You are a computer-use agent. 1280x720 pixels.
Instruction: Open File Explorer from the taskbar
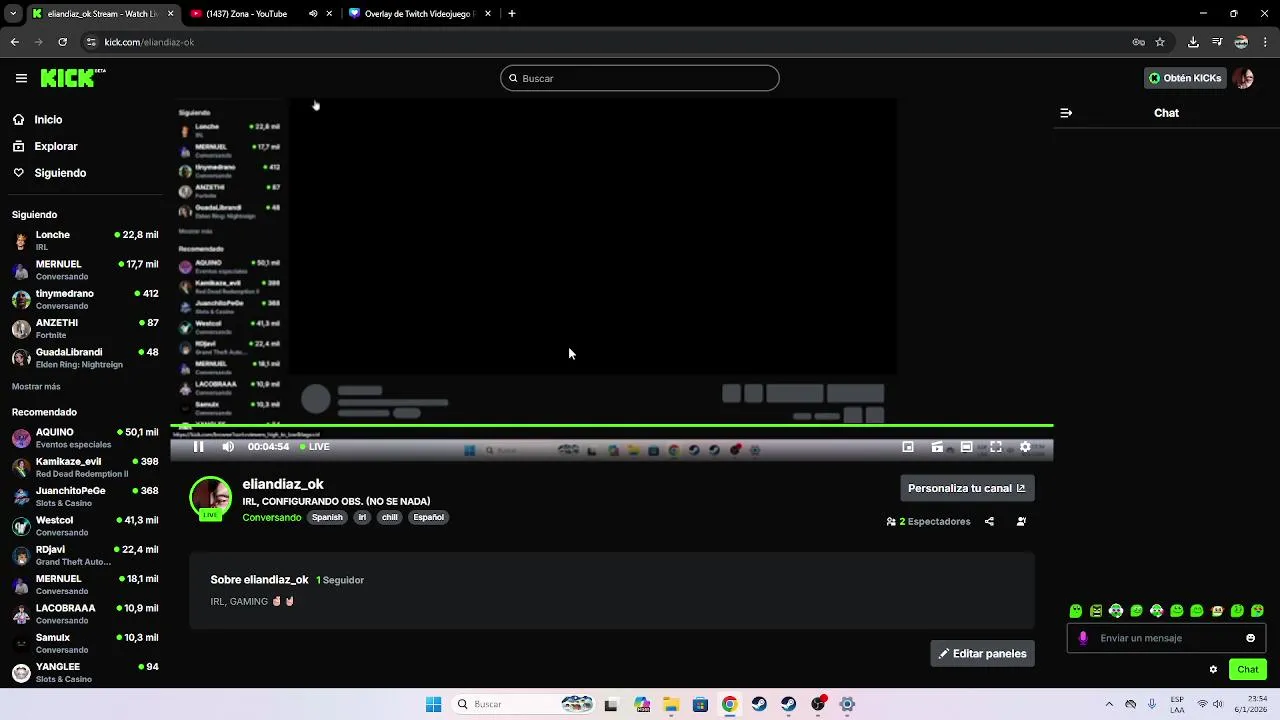point(671,704)
